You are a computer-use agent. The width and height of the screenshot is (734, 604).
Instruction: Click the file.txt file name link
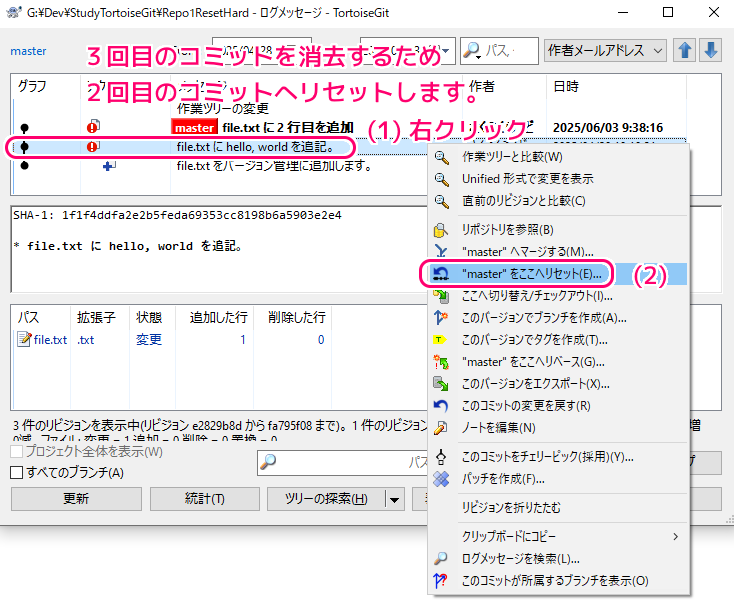51,340
